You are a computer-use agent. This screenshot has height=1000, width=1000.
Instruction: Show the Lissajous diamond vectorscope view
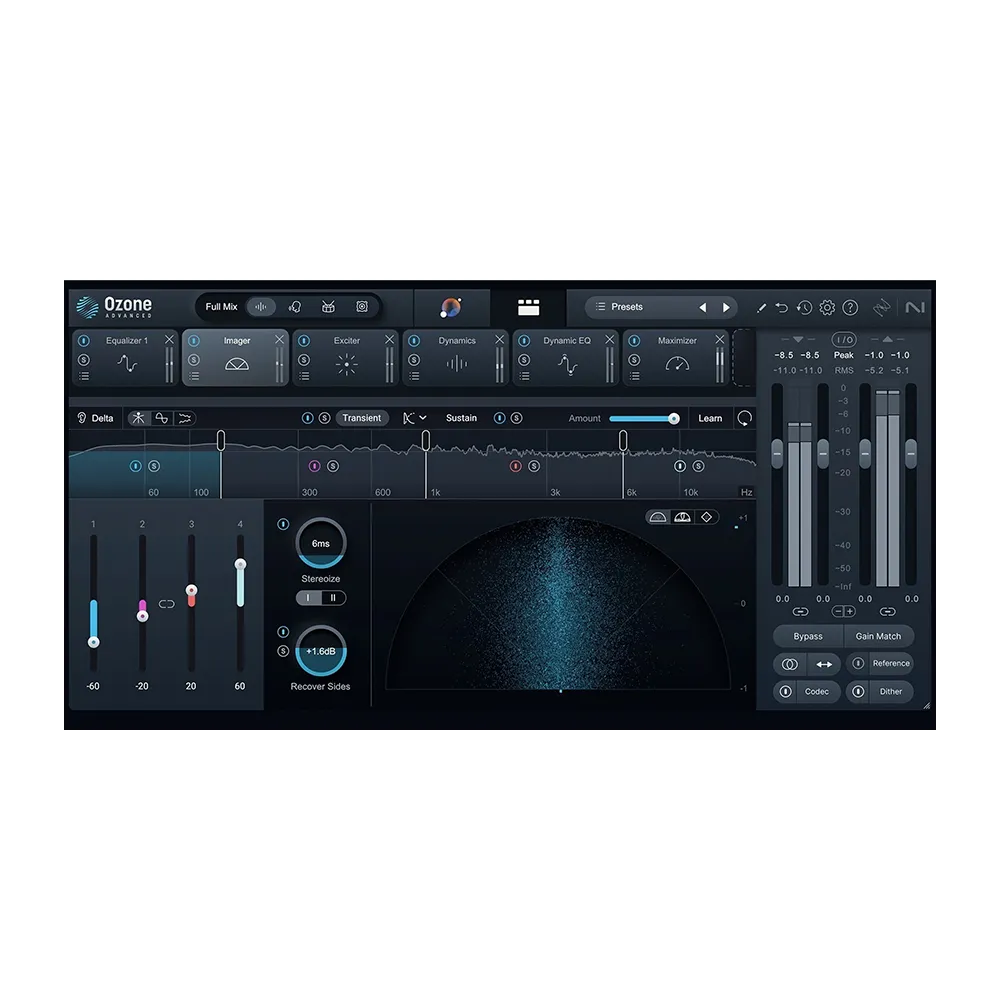707,517
